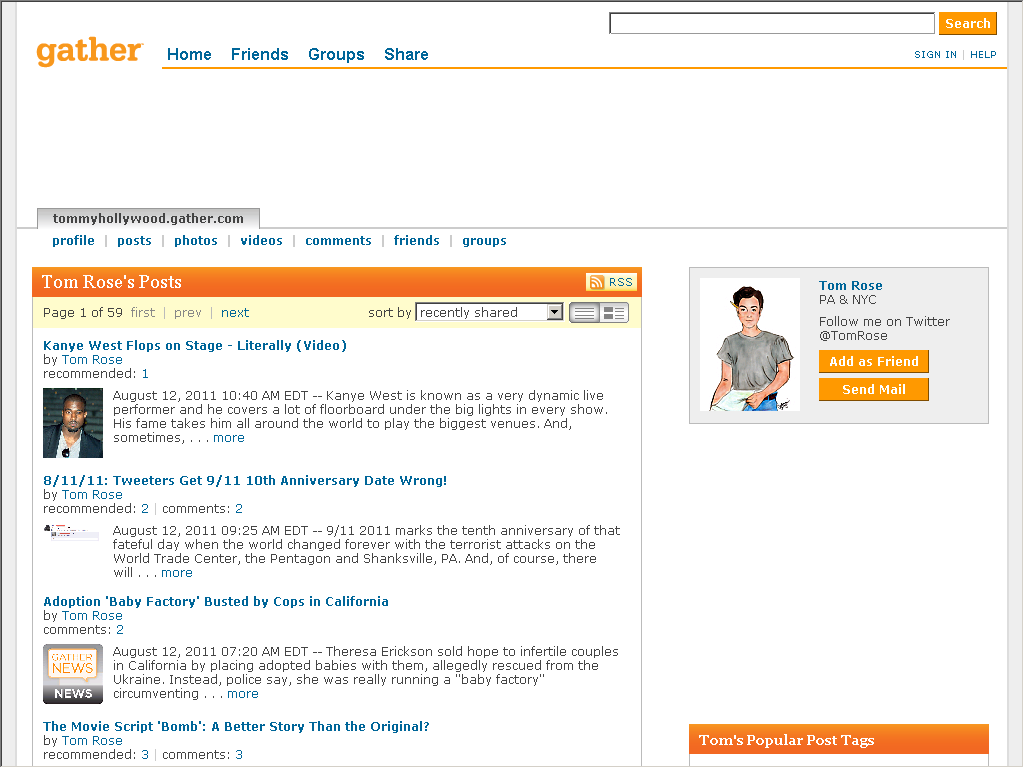1024x768 pixels.
Task: Click Gather News thumbnail icon
Action: [73, 674]
